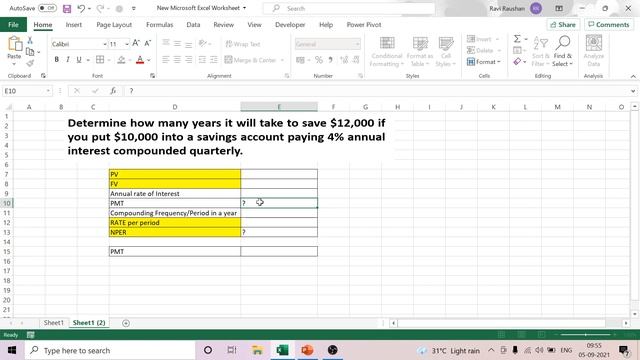The height and width of the screenshot is (360, 640).
Task: Open Windows Start menu
Action: point(12,350)
